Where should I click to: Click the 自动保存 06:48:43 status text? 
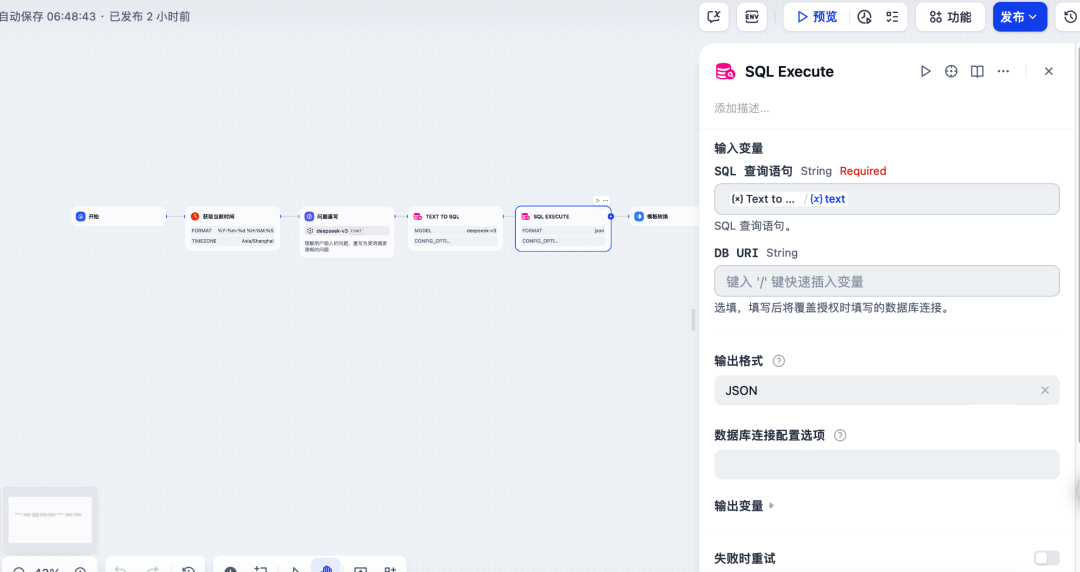coord(48,17)
